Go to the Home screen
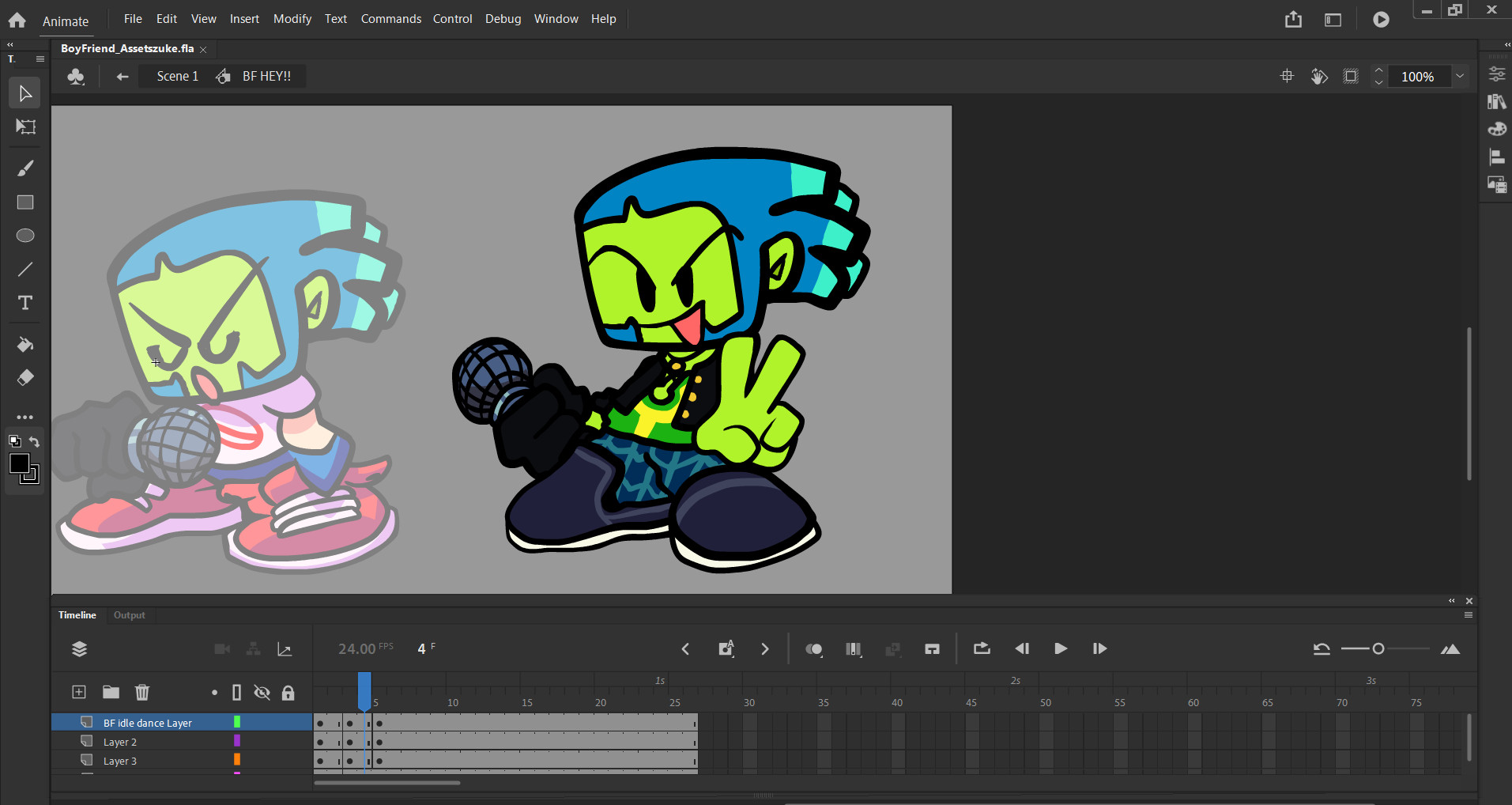Image resolution: width=1512 pixels, height=805 pixels. (17, 20)
